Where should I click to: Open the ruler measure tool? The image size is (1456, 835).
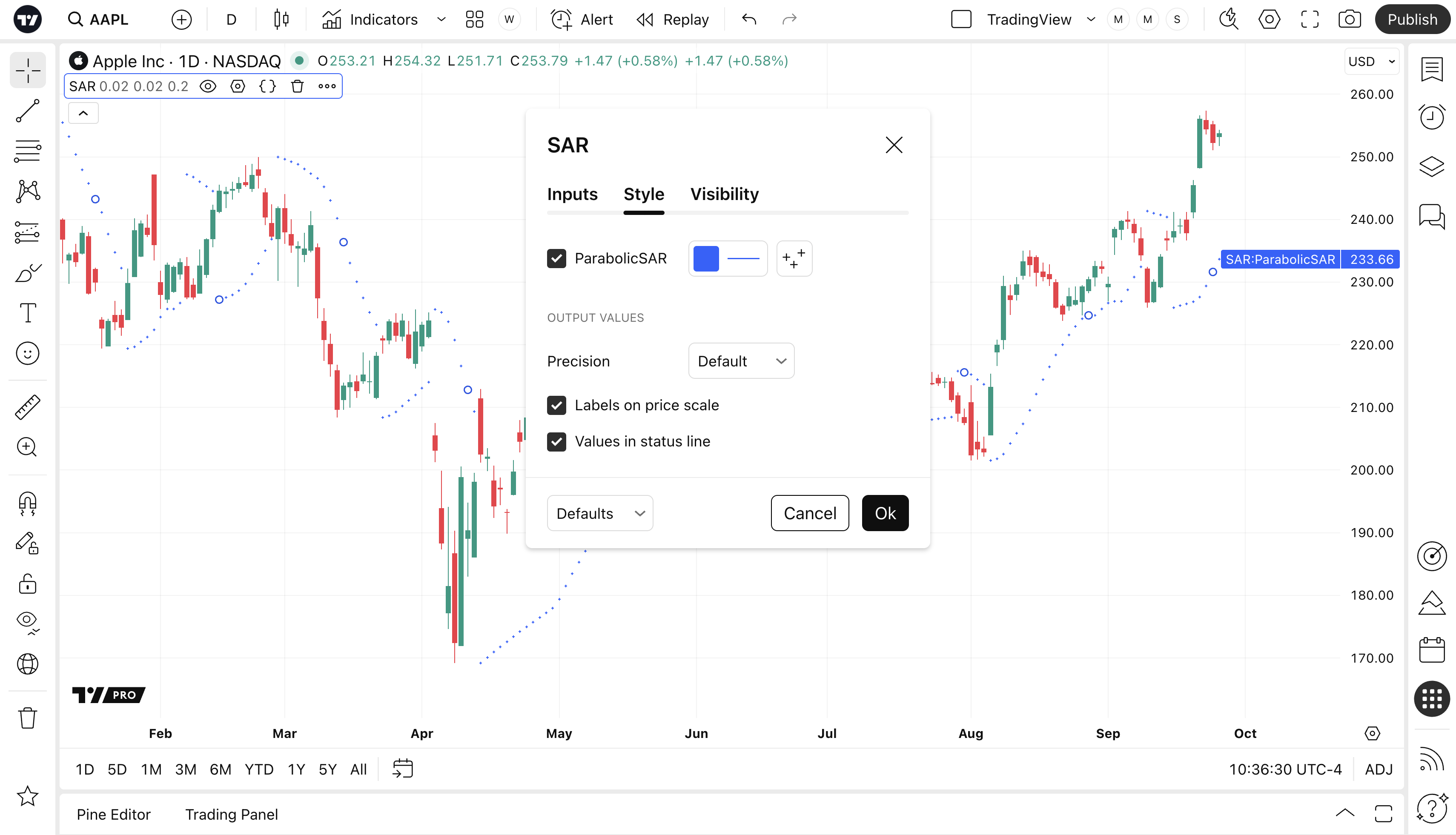pos(28,406)
